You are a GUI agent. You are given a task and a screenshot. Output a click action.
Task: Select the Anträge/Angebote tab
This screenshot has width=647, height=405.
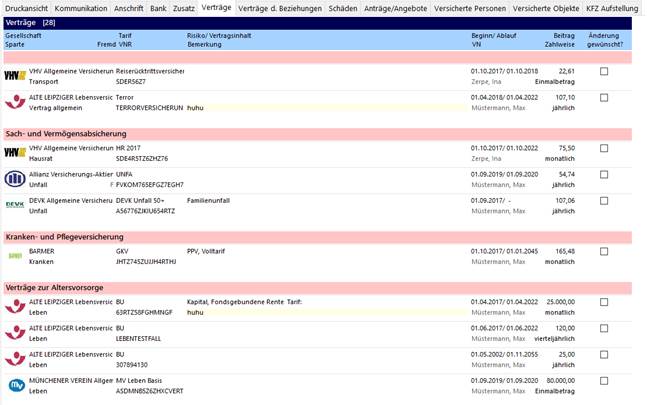point(396,8)
